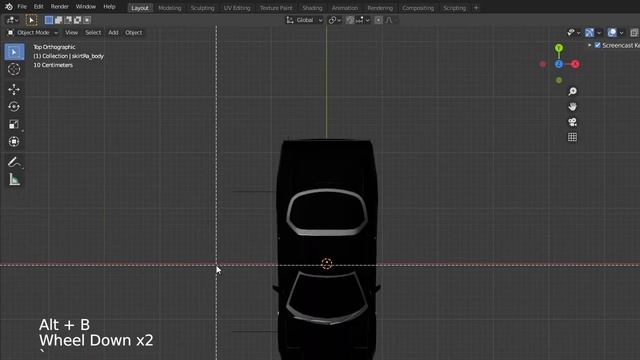This screenshot has width=640, height=360.
Task: Select the Transform tool
Action: [14, 142]
